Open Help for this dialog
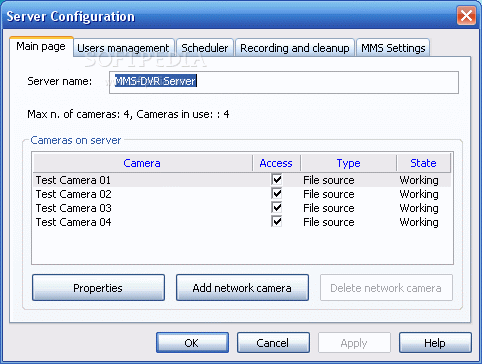 435,343
